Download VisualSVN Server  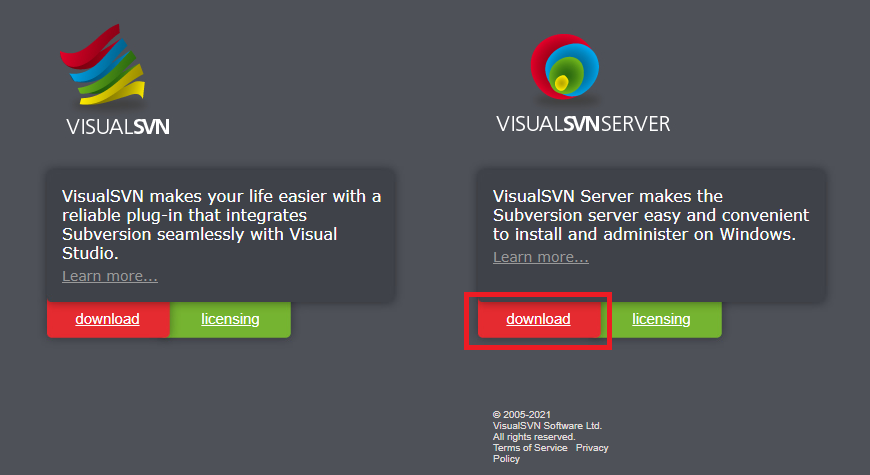pos(538,319)
